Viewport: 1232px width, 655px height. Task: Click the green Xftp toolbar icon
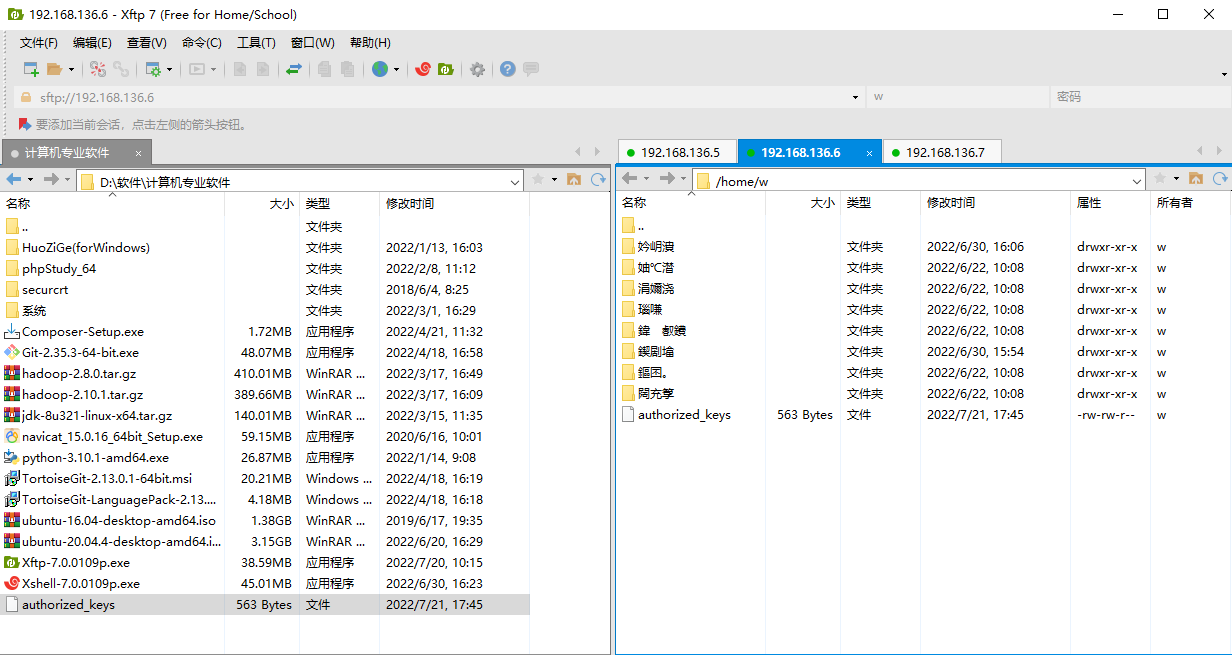[446, 69]
